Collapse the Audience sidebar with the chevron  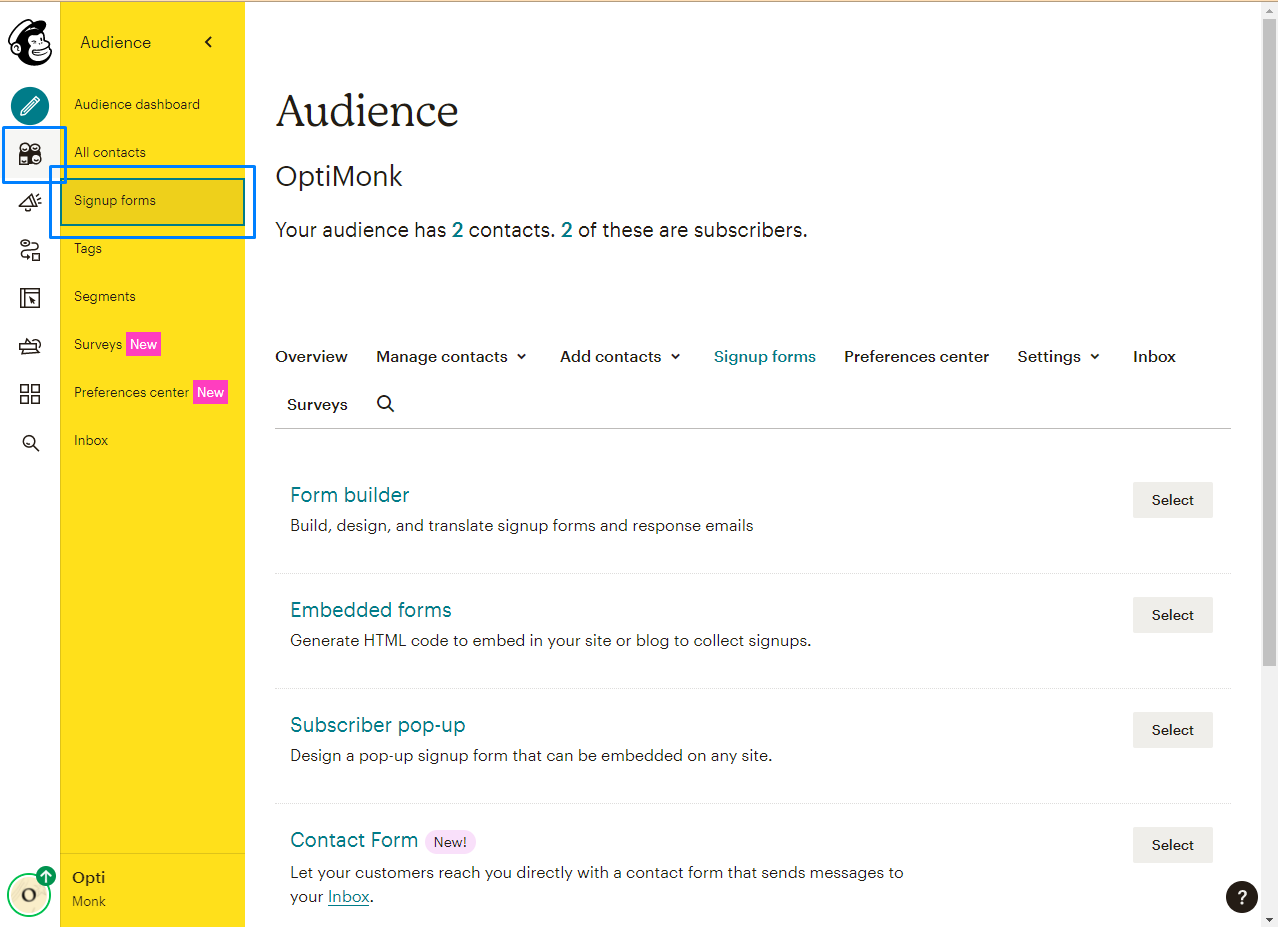click(208, 42)
